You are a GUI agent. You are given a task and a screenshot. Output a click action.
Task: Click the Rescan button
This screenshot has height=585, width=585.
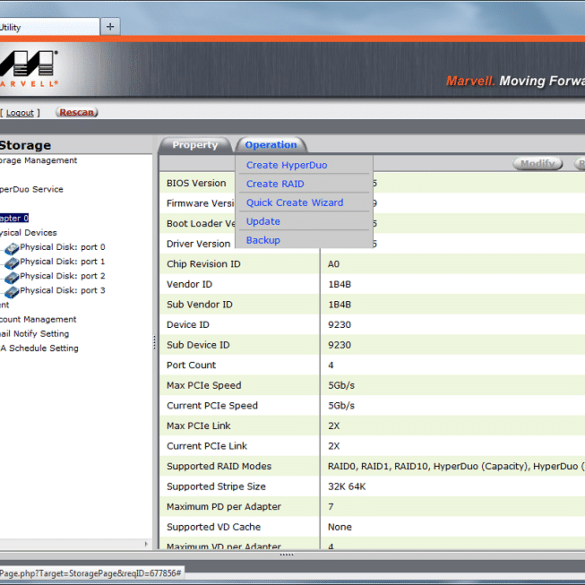(x=77, y=112)
